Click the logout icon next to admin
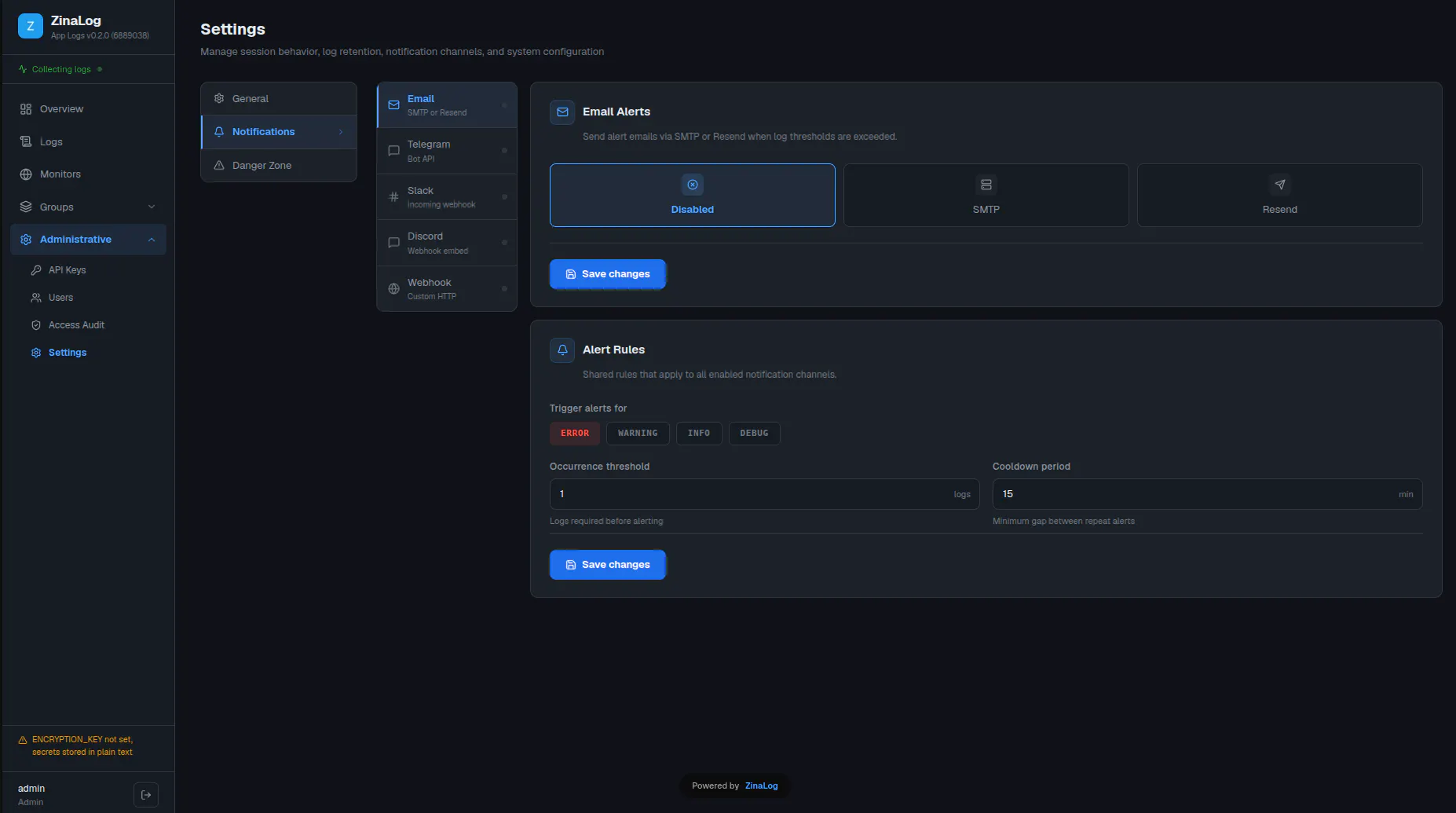 click(x=146, y=795)
